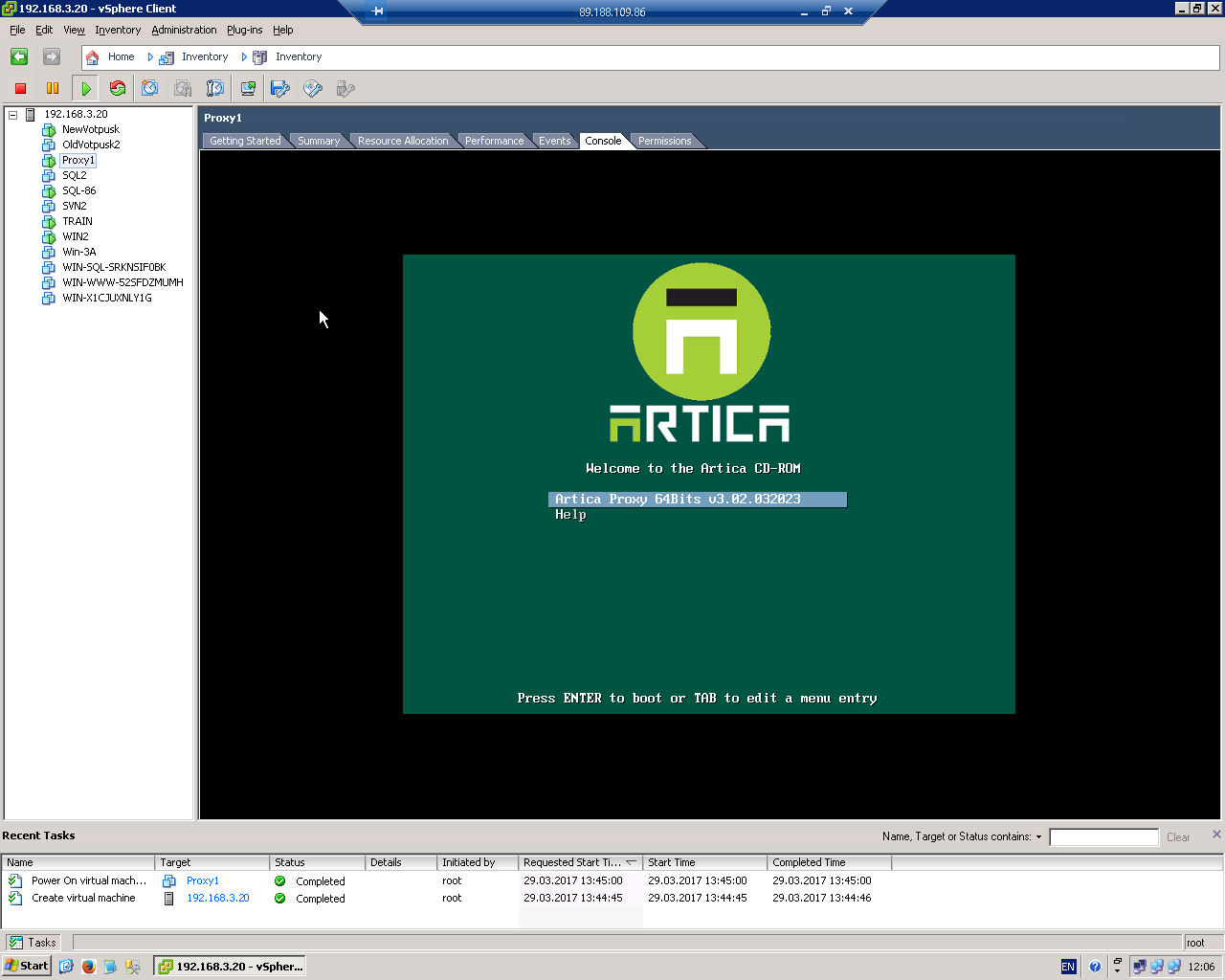Select the Win-3A virtual machine
Viewport: 1225px width, 980px height.
pos(79,252)
